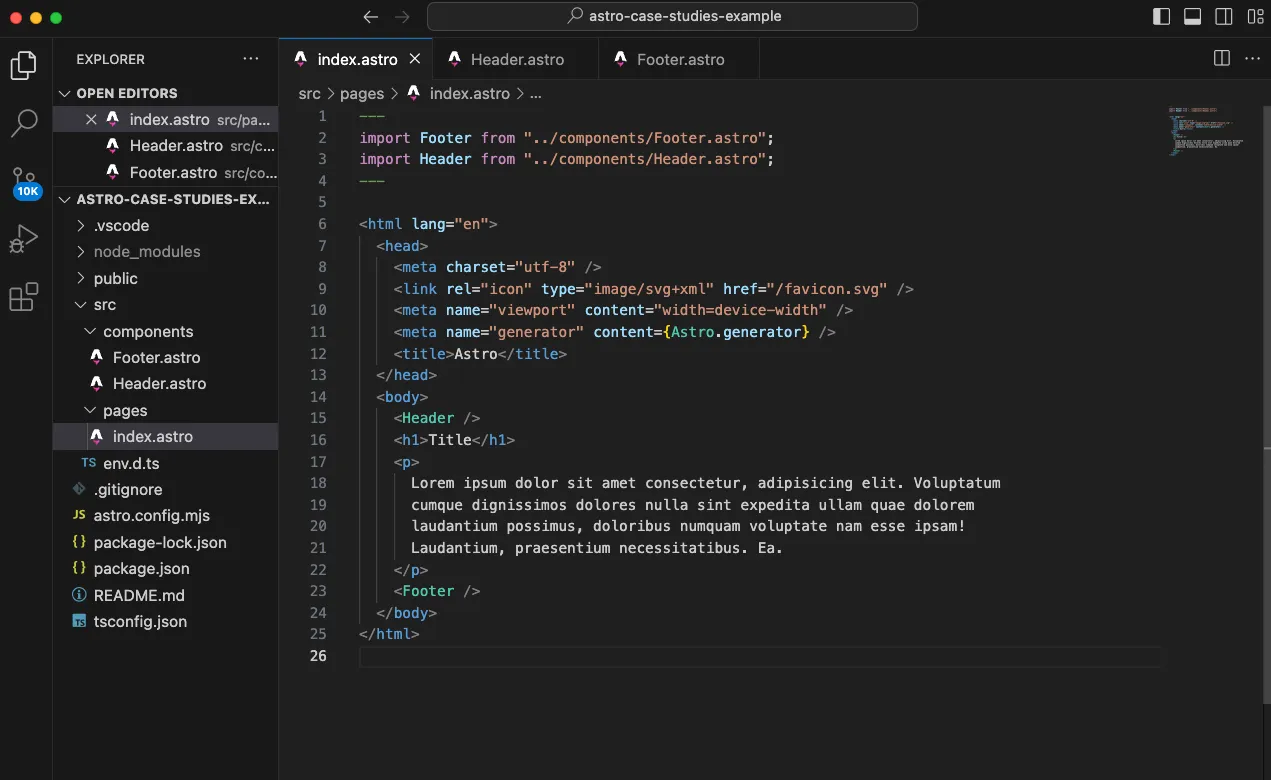Image resolution: width=1271 pixels, height=780 pixels.
Task: Open the Search view in activity bar
Action: tap(23, 123)
